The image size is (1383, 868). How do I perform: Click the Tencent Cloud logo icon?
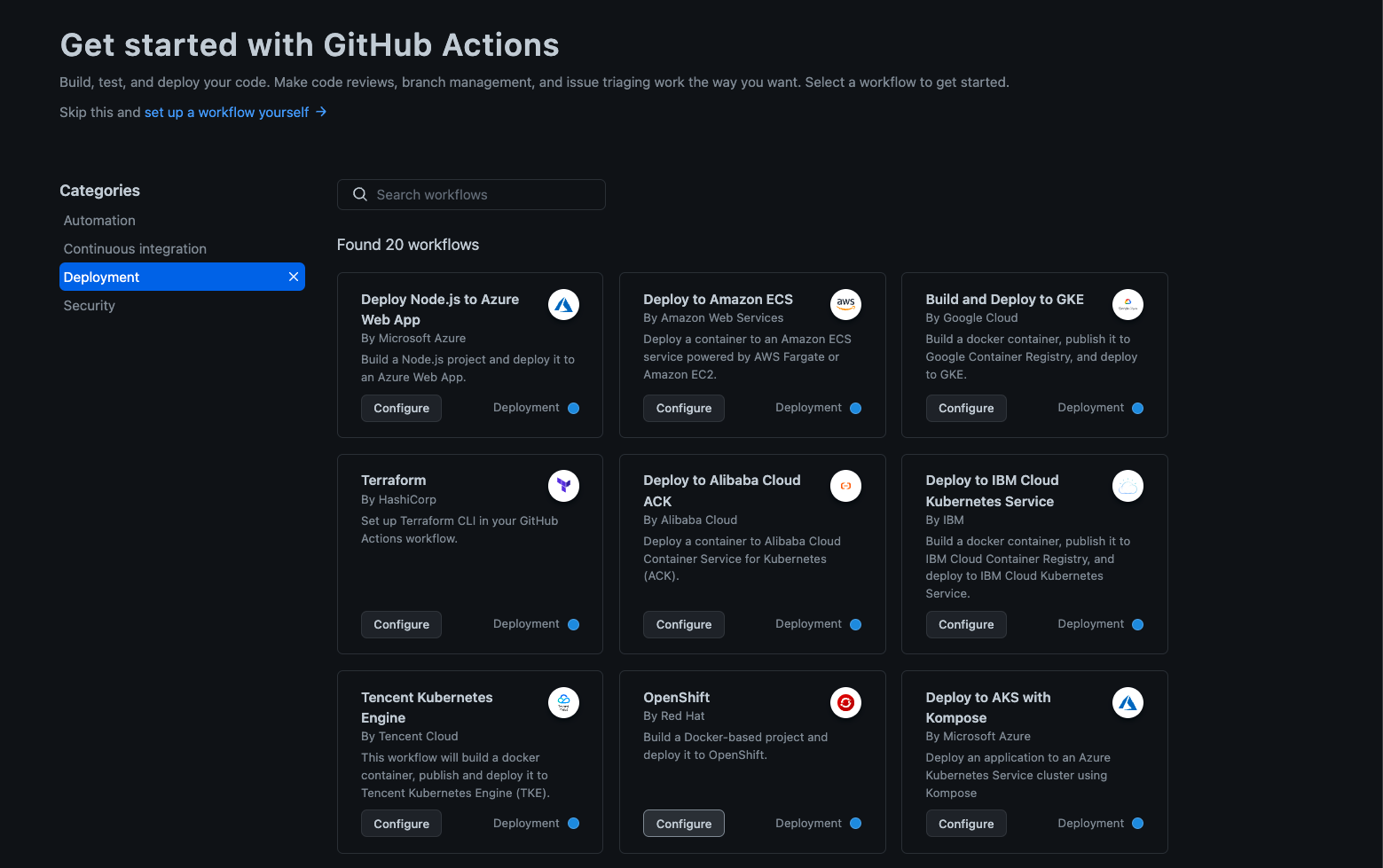tap(563, 703)
